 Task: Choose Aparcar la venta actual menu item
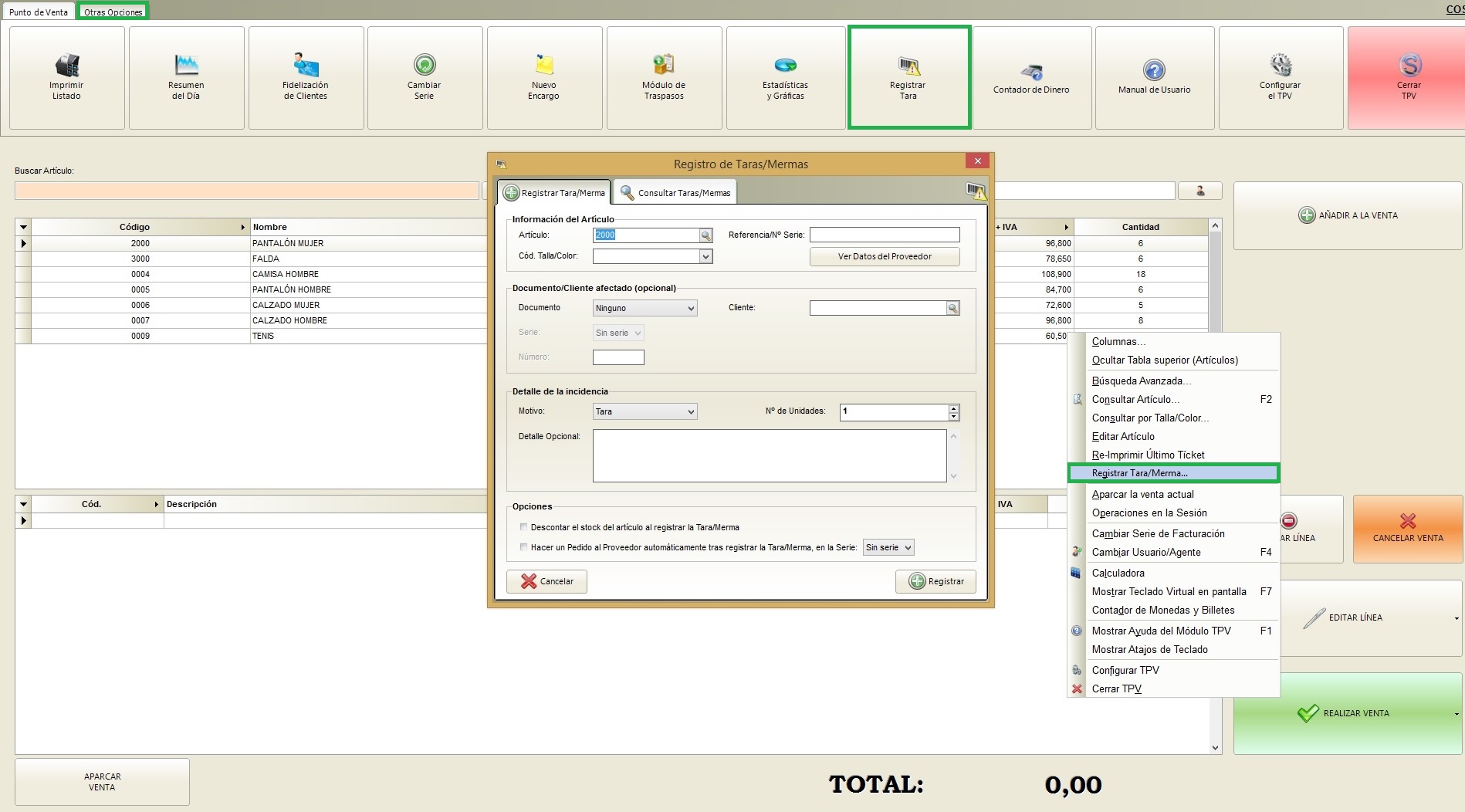(1173, 494)
